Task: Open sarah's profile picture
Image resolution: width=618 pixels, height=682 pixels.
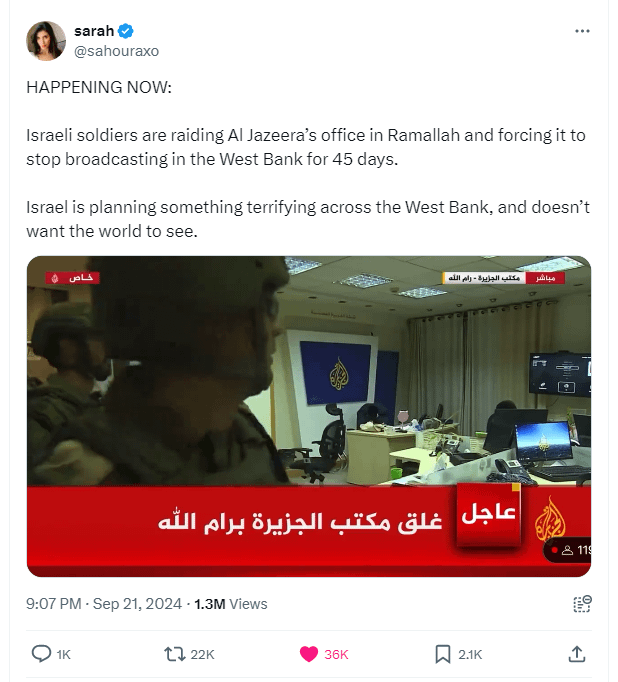Action: pos(46,41)
